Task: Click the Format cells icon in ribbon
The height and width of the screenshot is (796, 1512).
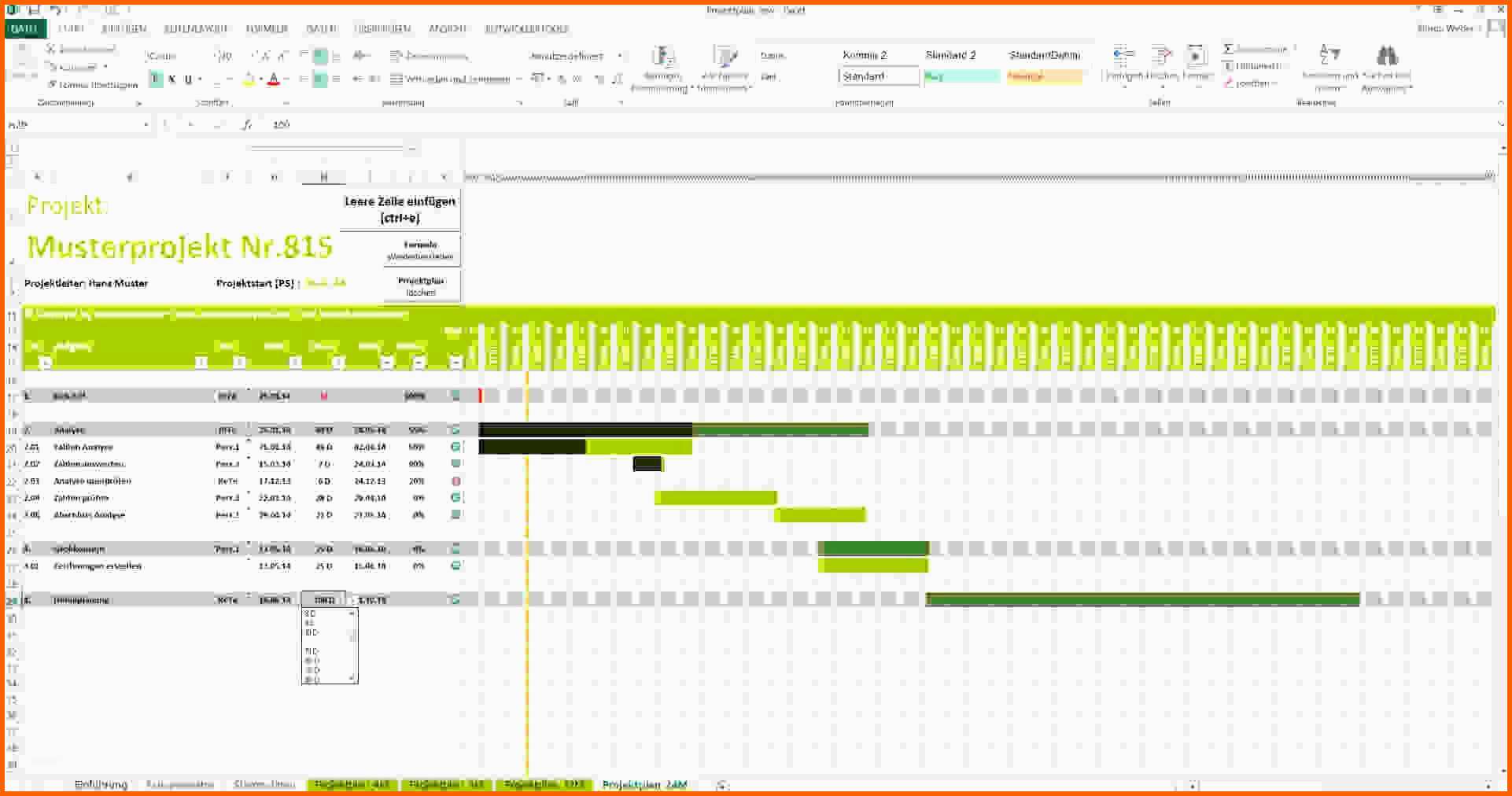Action: (1196, 55)
